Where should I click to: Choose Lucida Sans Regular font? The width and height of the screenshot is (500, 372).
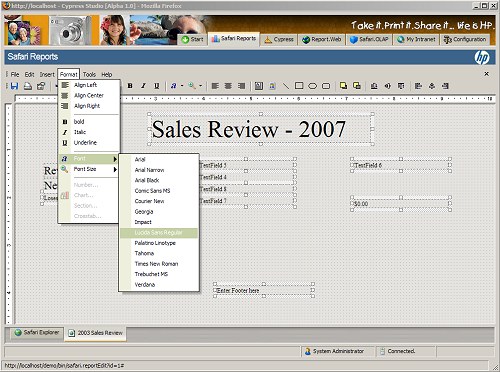[159, 233]
